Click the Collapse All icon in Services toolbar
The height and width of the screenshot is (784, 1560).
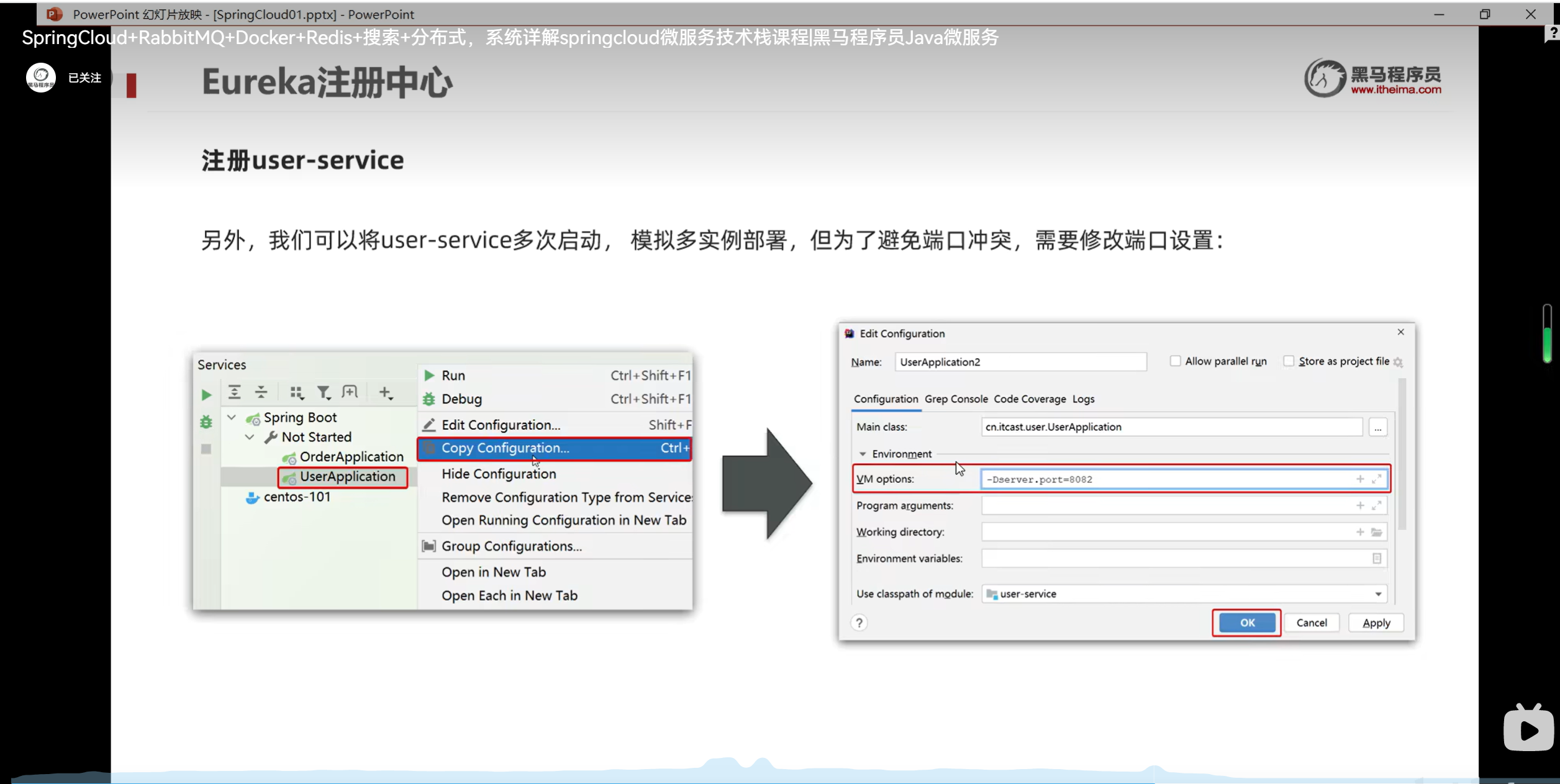coord(261,392)
